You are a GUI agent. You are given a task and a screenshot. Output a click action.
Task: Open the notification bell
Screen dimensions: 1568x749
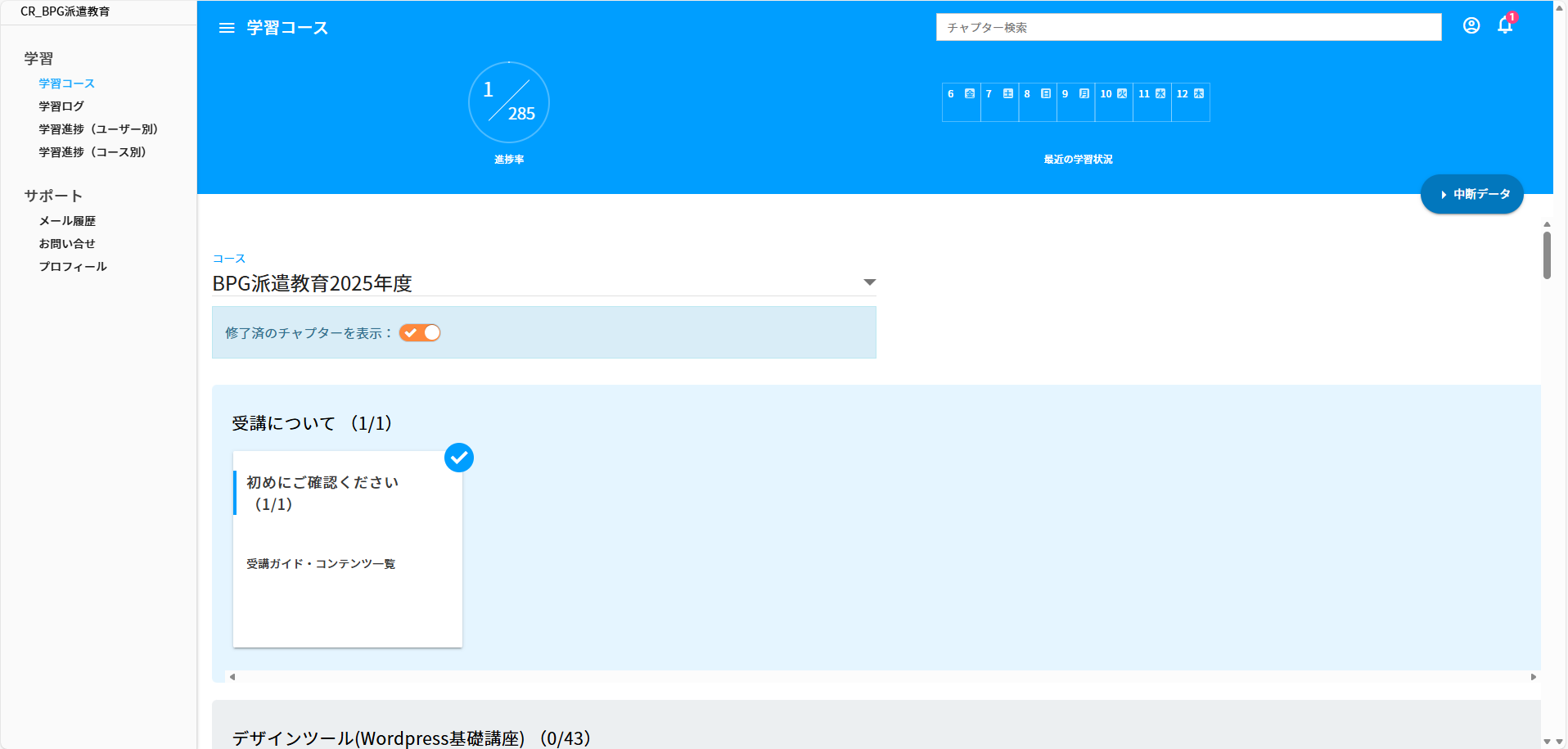click(x=1506, y=25)
